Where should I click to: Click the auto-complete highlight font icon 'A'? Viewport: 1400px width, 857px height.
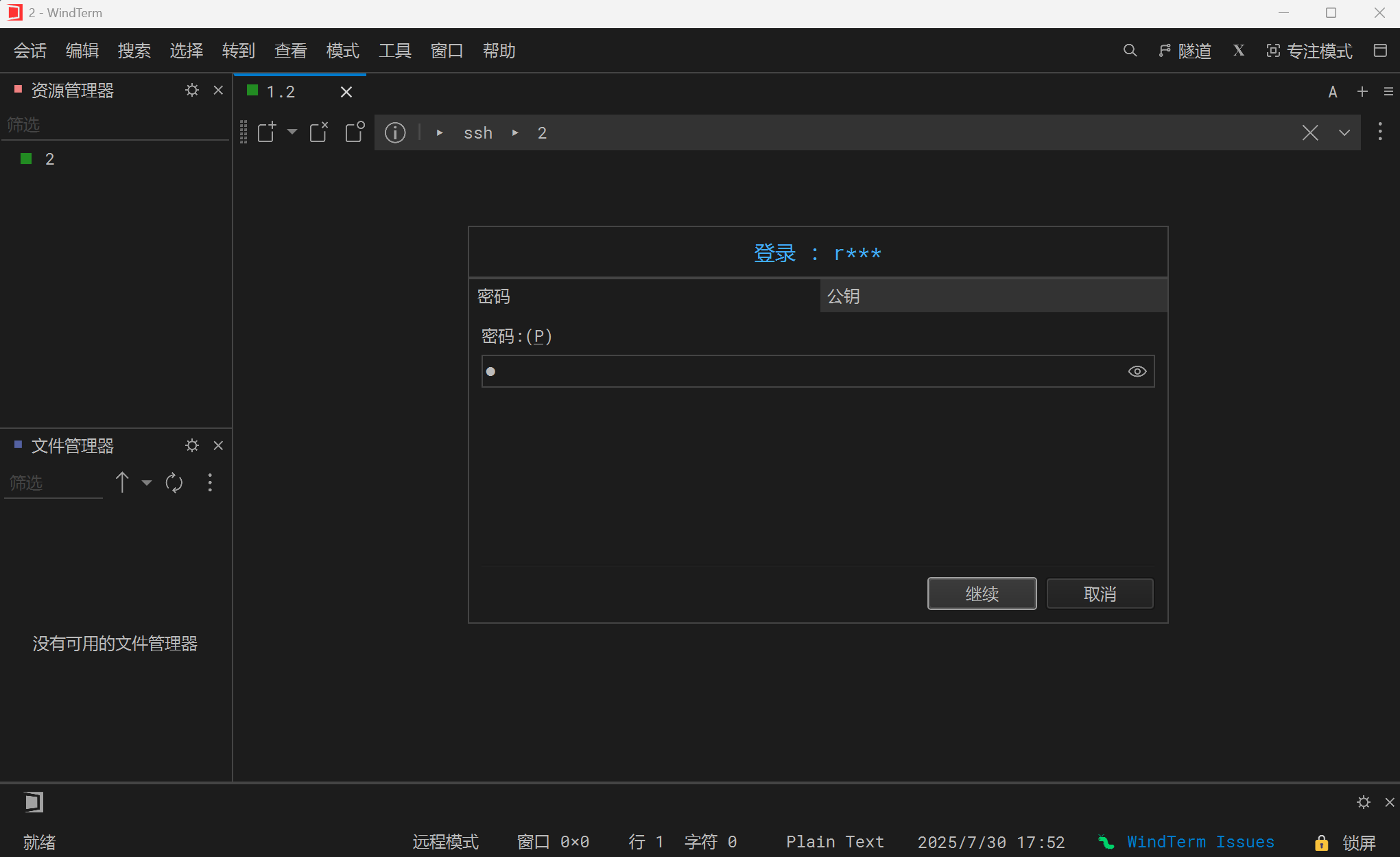click(x=1332, y=91)
